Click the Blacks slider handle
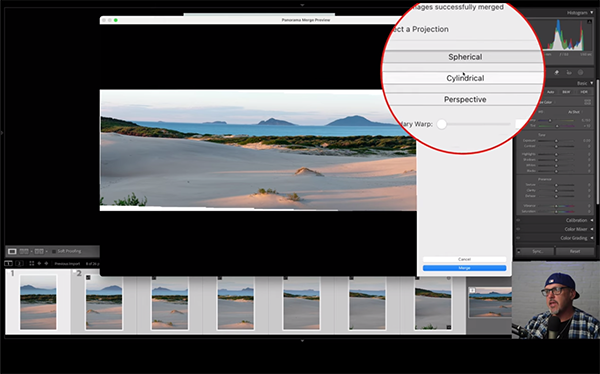Viewport: 600px width, 374px height. click(556, 171)
